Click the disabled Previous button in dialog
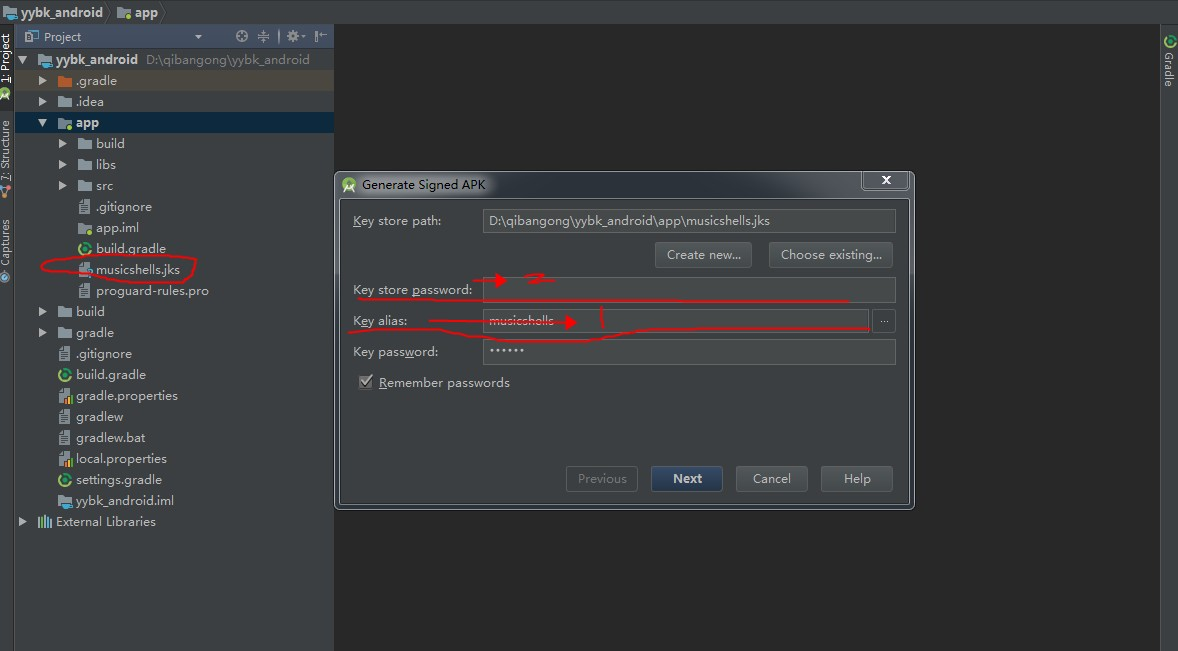Viewport: 1178px width, 651px height. [602, 479]
